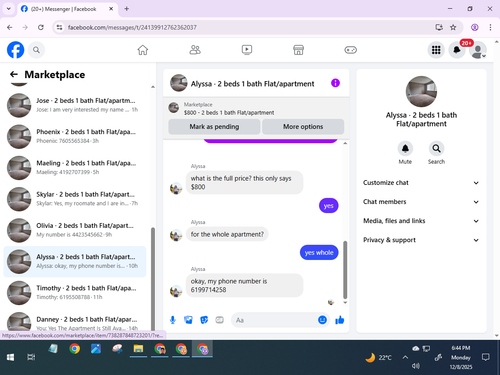This screenshot has width=500, height=375.
Task: Click message with phone number 6199714258
Action: point(244,285)
